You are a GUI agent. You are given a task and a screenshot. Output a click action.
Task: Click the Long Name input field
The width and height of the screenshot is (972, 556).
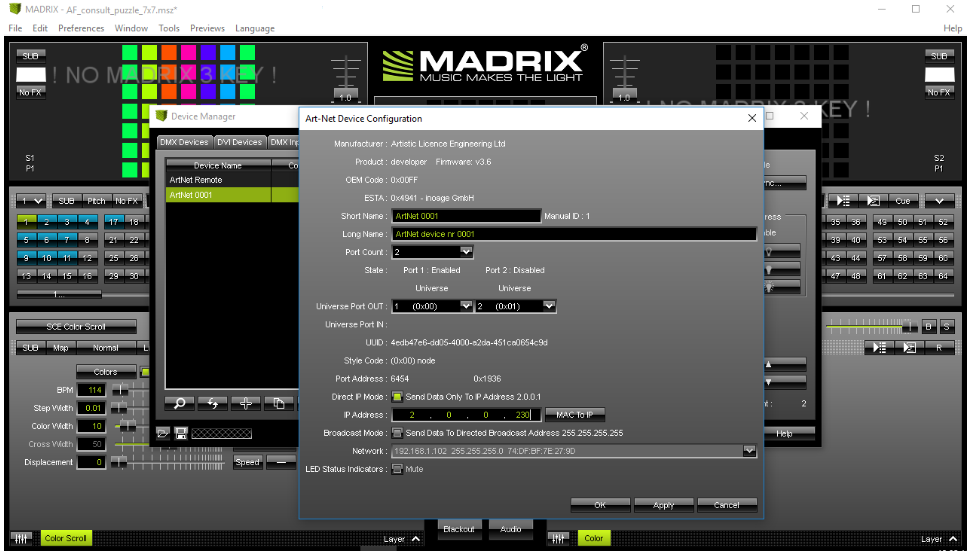coord(574,234)
